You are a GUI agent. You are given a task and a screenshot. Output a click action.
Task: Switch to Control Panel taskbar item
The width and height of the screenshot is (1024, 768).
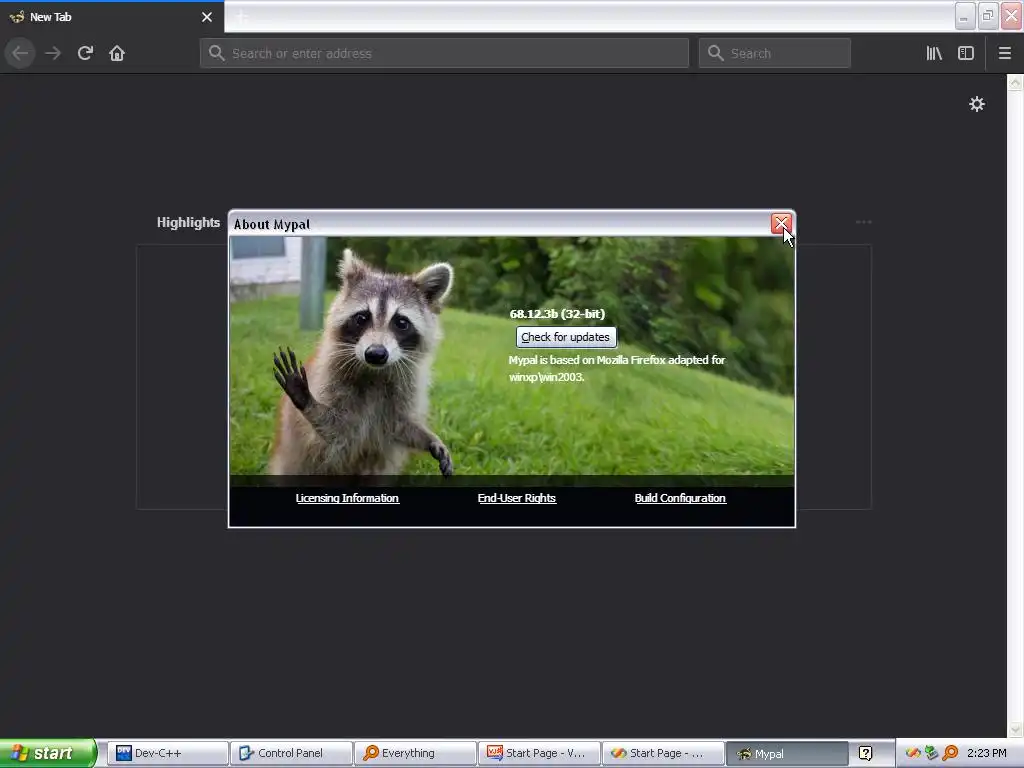[x=291, y=753]
